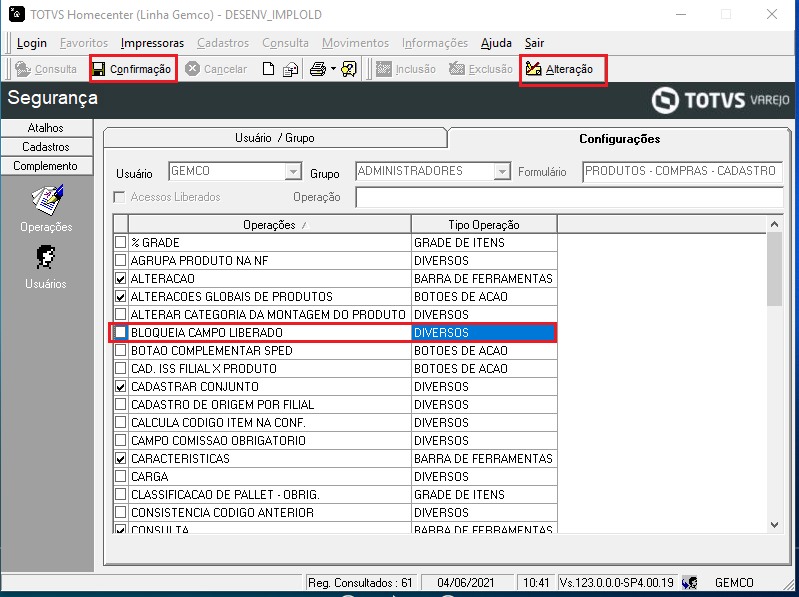Select the Configurações tab

[619, 139]
